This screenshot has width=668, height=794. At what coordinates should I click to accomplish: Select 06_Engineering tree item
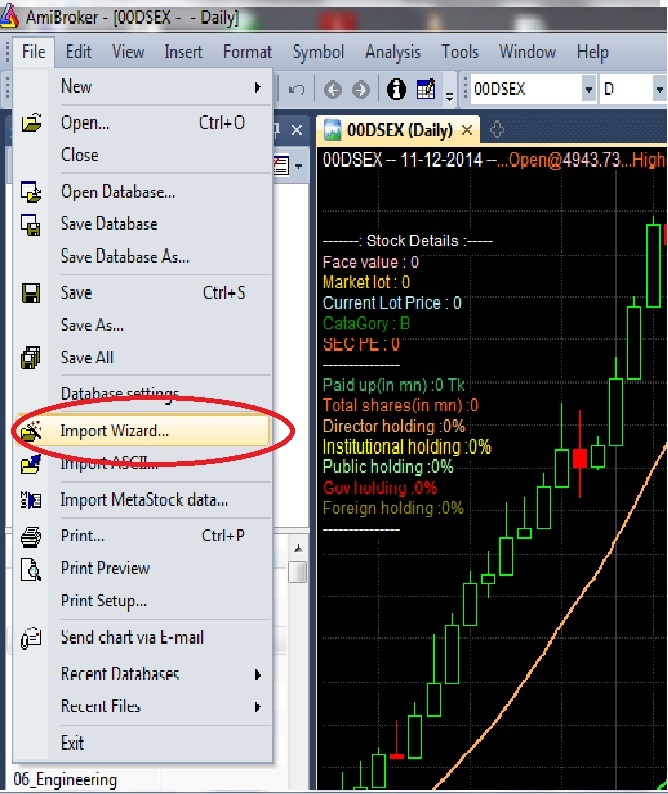coord(65,779)
